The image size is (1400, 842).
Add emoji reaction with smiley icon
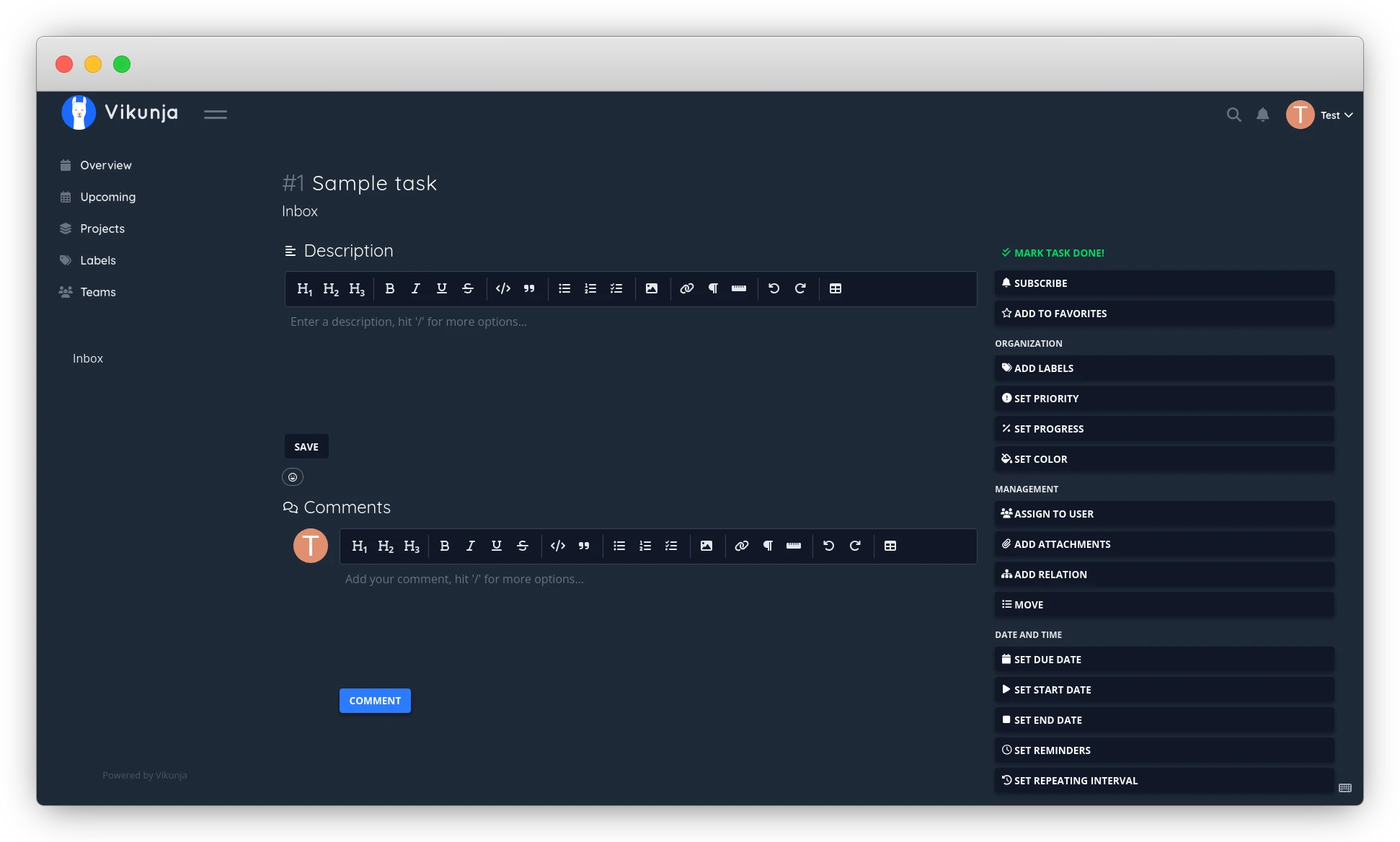[293, 477]
